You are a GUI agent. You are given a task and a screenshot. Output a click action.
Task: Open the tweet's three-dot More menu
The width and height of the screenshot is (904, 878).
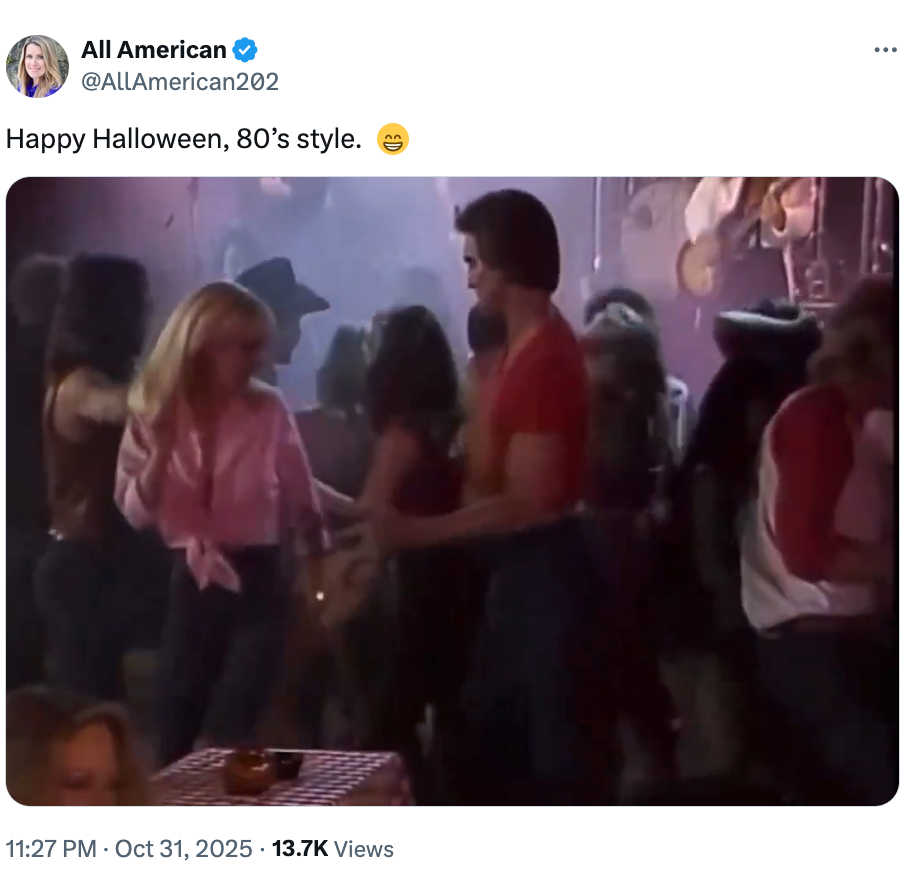click(885, 50)
